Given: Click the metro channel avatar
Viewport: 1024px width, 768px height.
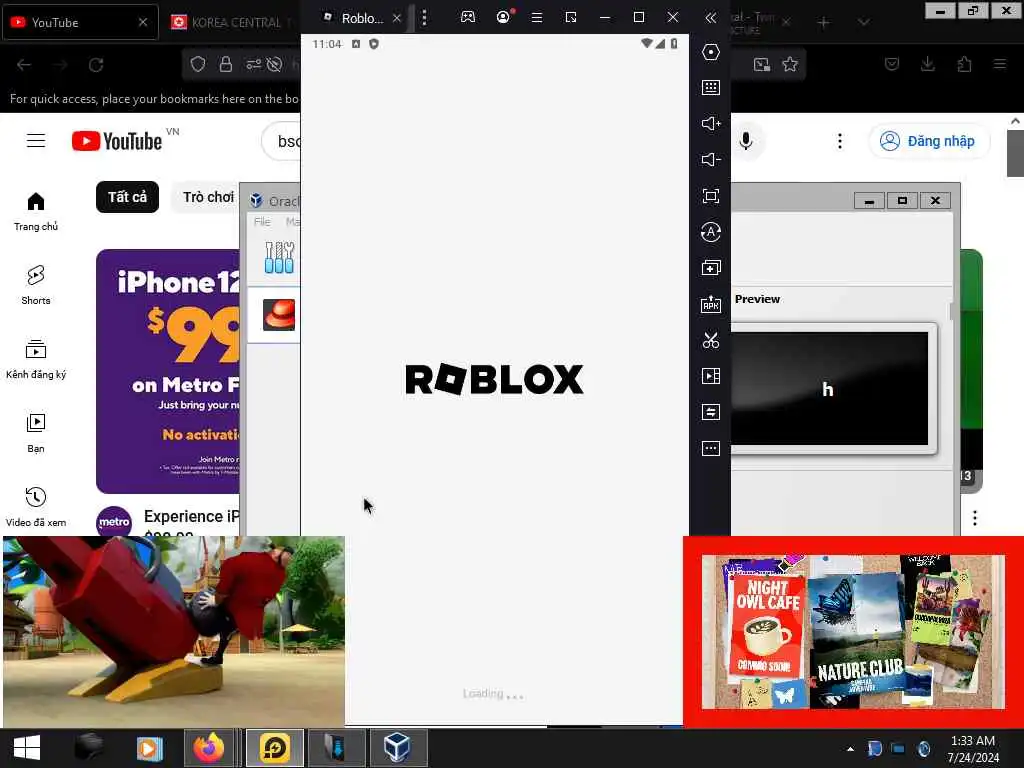Looking at the screenshot, I should [114, 521].
